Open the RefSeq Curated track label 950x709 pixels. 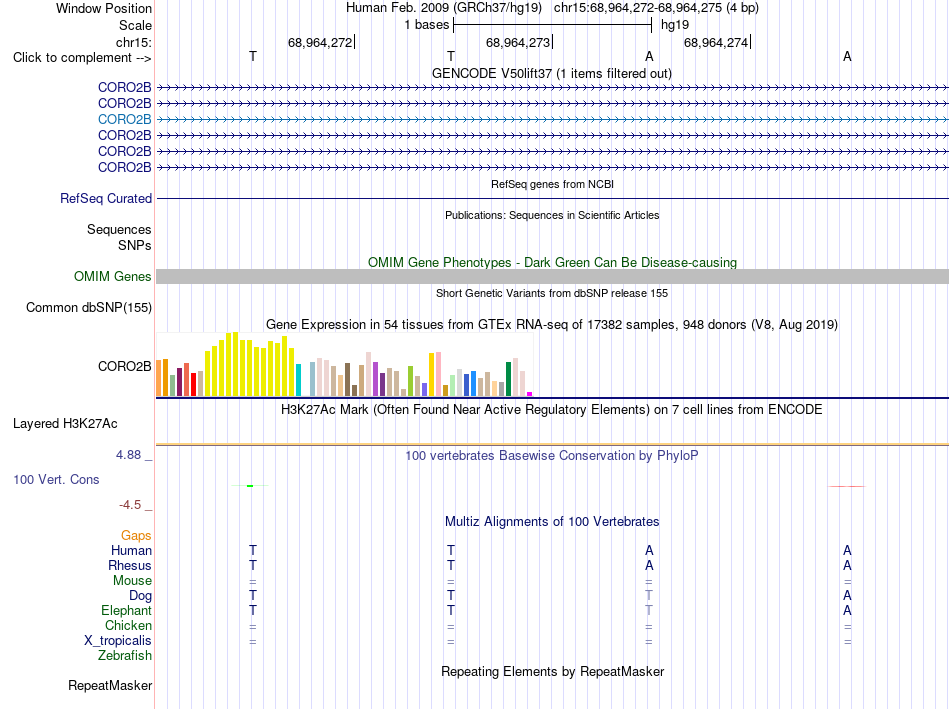click(x=106, y=199)
